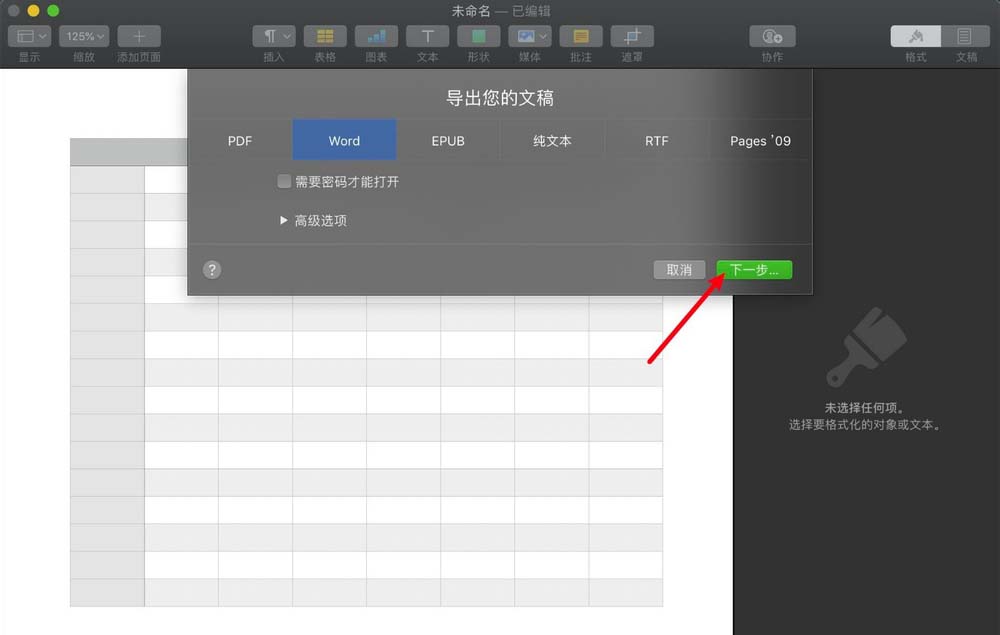Screen dimensions: 1000x635
Task: Open the 125% zoom dropdown
Action: (84, 36)
